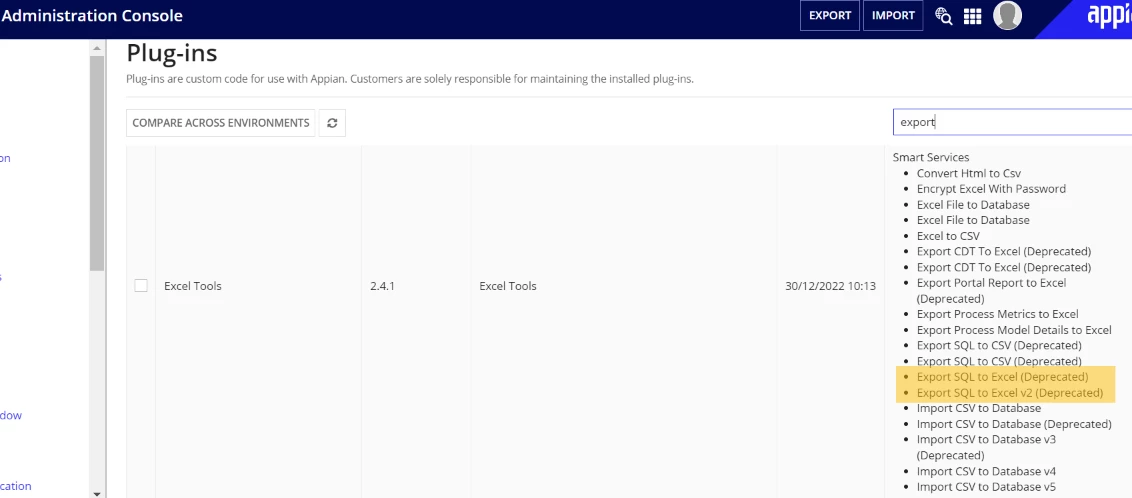Click 'Export SQL to Excel v2 (Deprecated)' item
Screen dimensions: 1132x498
click(x=1010, y=393)
